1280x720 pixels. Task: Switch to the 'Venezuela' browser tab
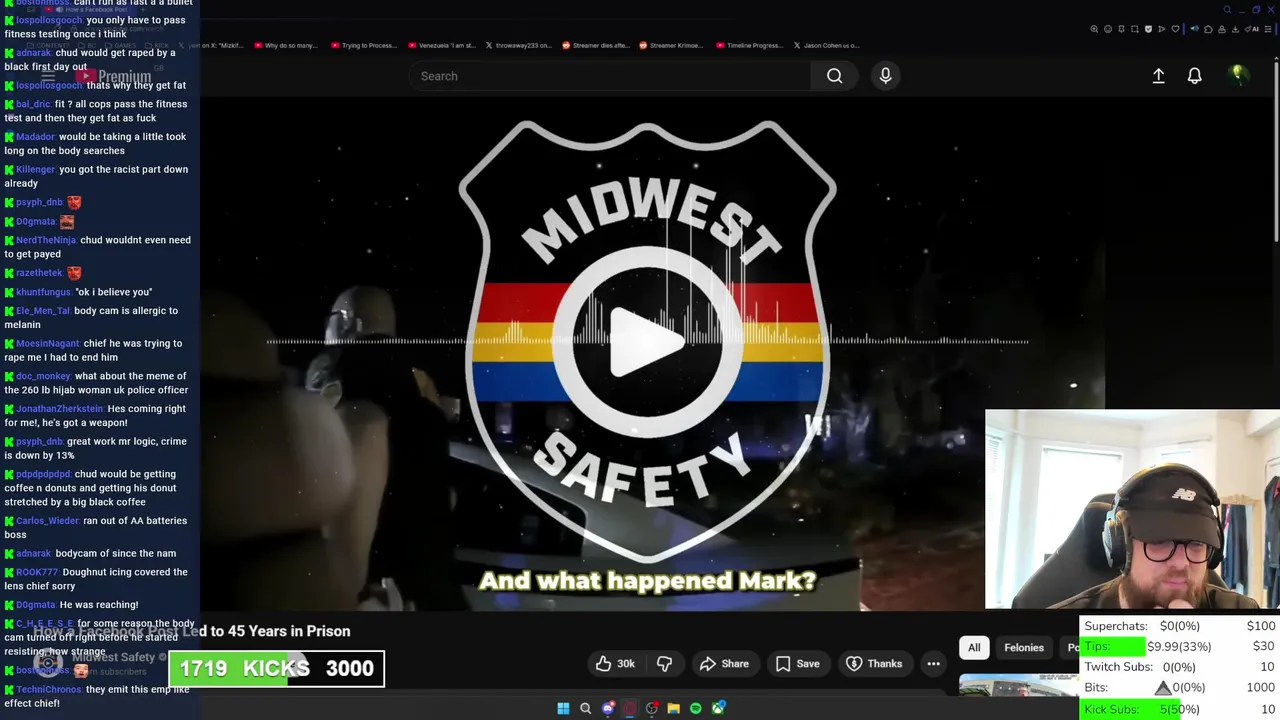pos(441,45)
